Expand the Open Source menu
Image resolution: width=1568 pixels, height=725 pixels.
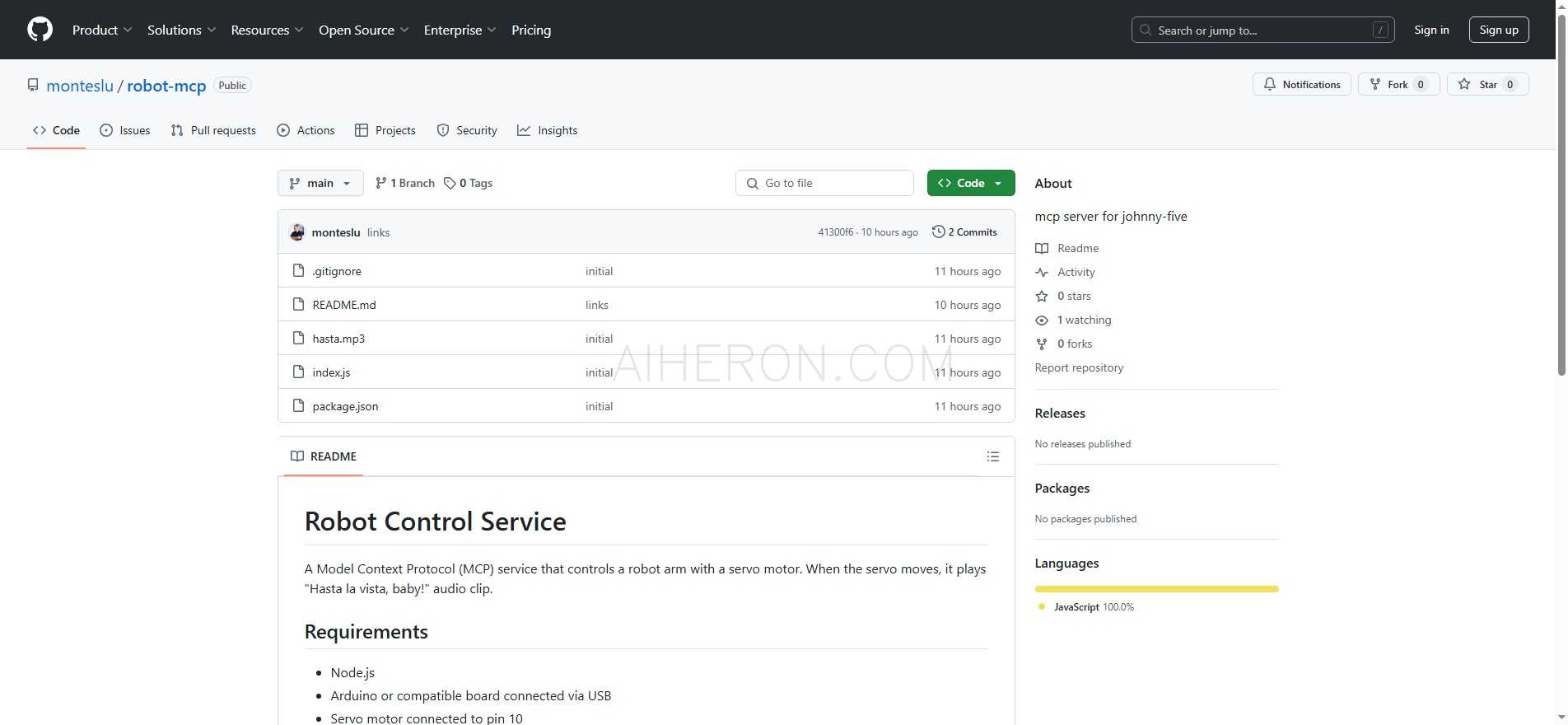tap(363, 30)
